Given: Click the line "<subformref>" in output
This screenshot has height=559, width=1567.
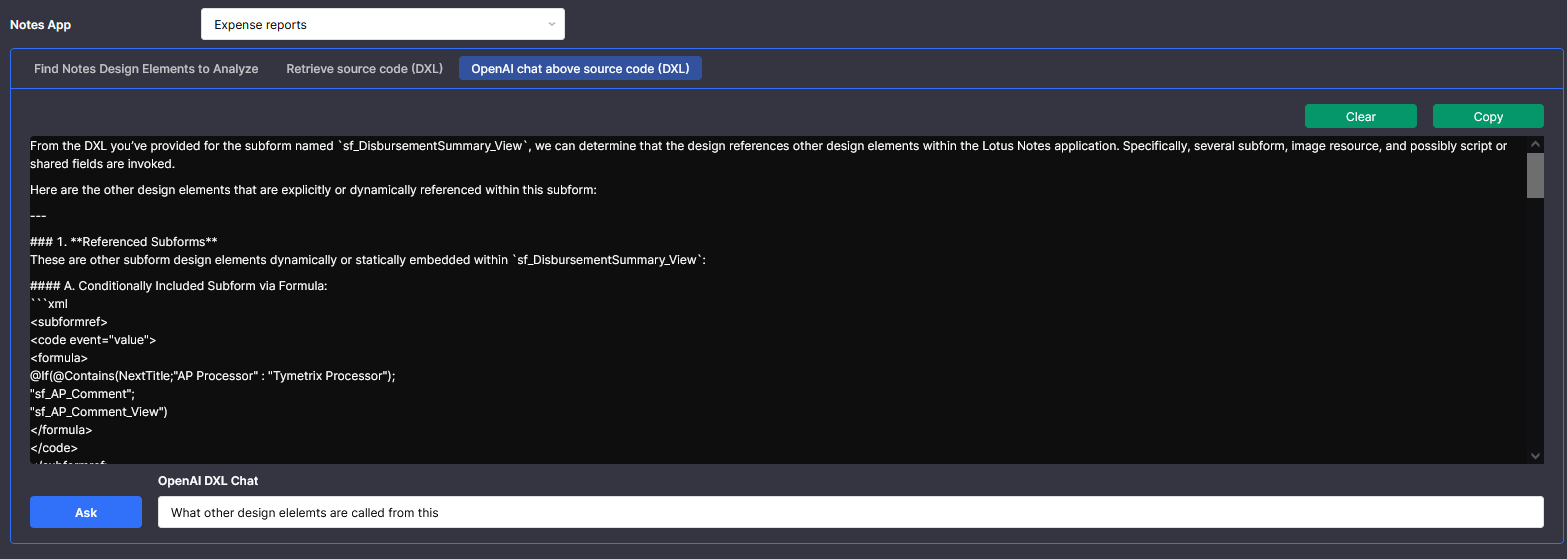Looking at the screenshot, I should (69, 322).
